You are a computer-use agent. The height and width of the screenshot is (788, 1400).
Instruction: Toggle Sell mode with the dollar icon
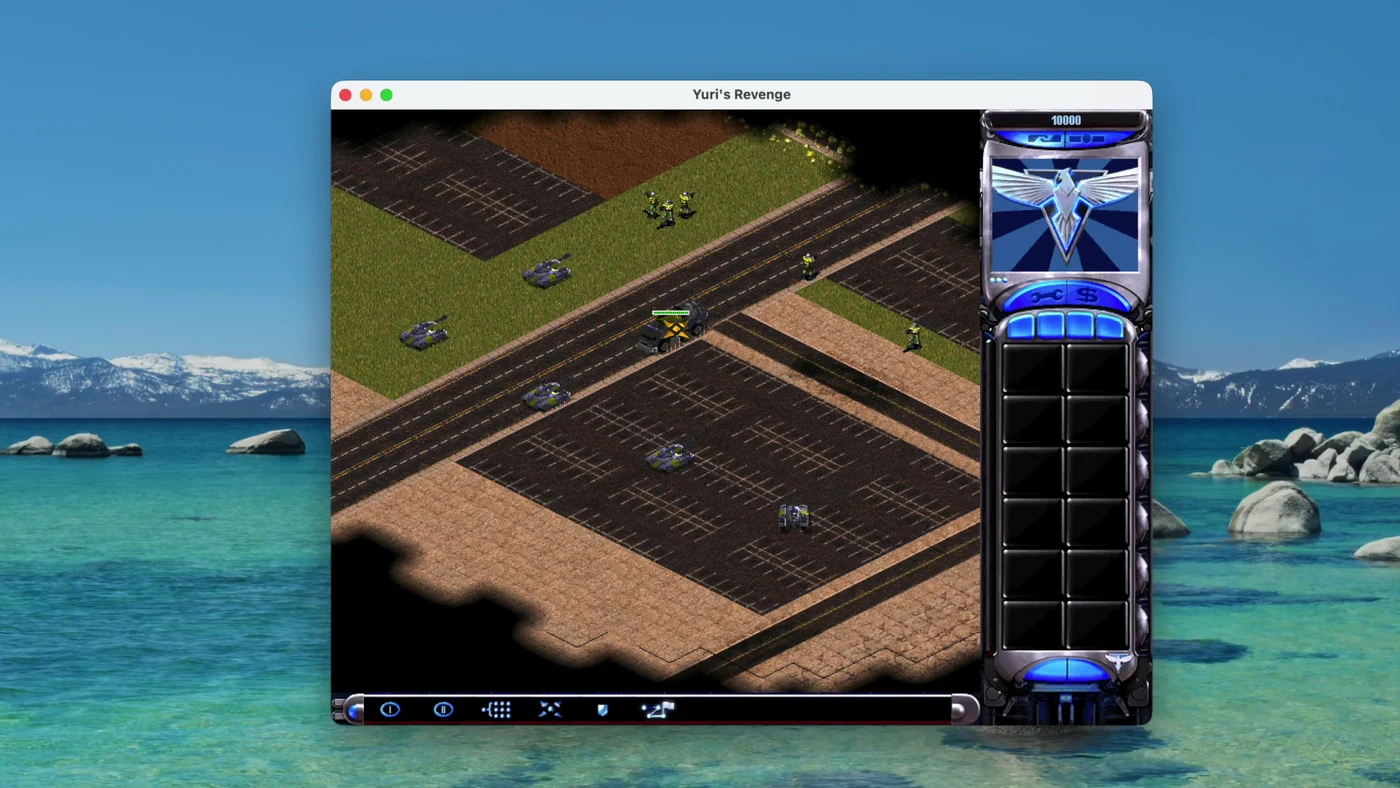click(x=1088, y=296)
